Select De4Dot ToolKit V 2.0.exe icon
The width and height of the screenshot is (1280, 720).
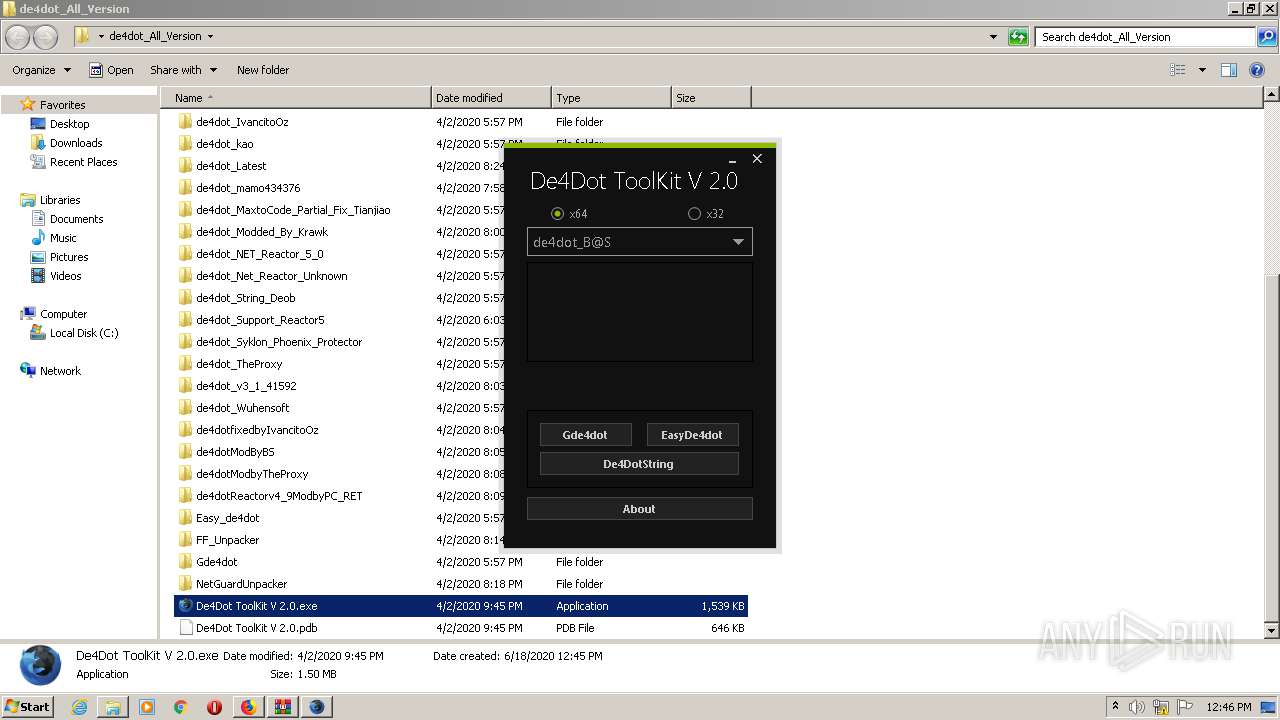pos(185,606)
